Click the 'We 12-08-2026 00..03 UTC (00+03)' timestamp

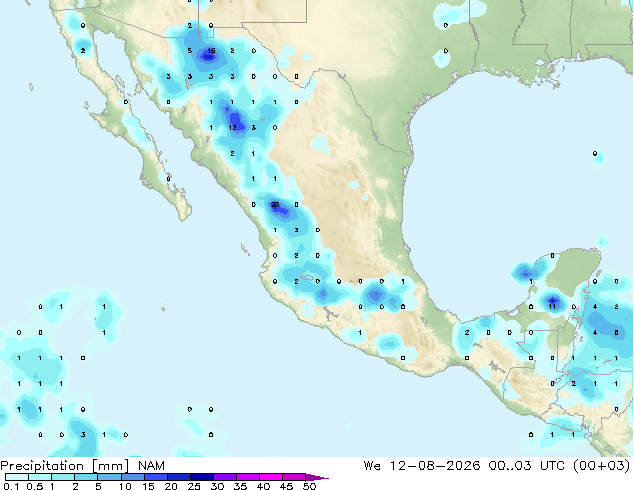click(497, 465)
